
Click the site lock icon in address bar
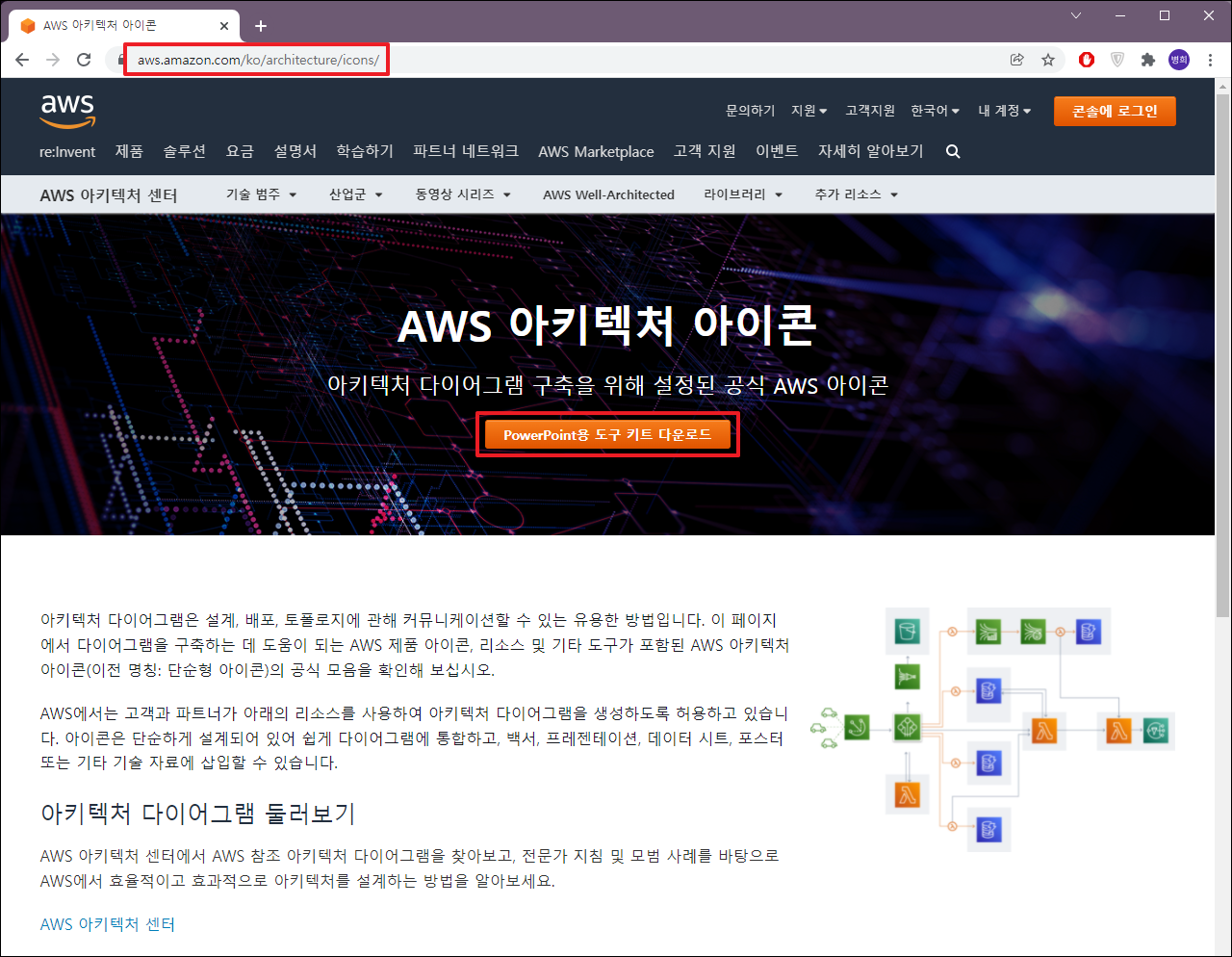[x=120, y=60]
